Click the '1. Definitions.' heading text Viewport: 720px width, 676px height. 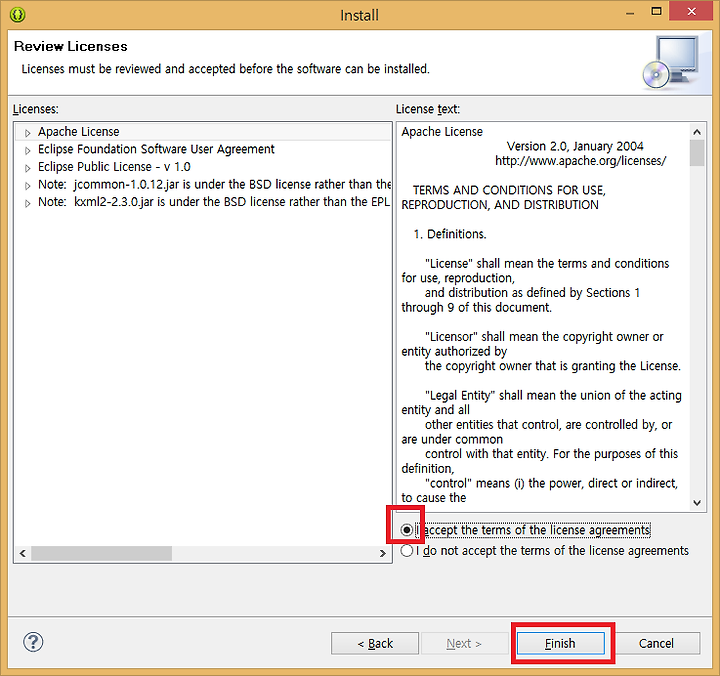pos(450,234)
